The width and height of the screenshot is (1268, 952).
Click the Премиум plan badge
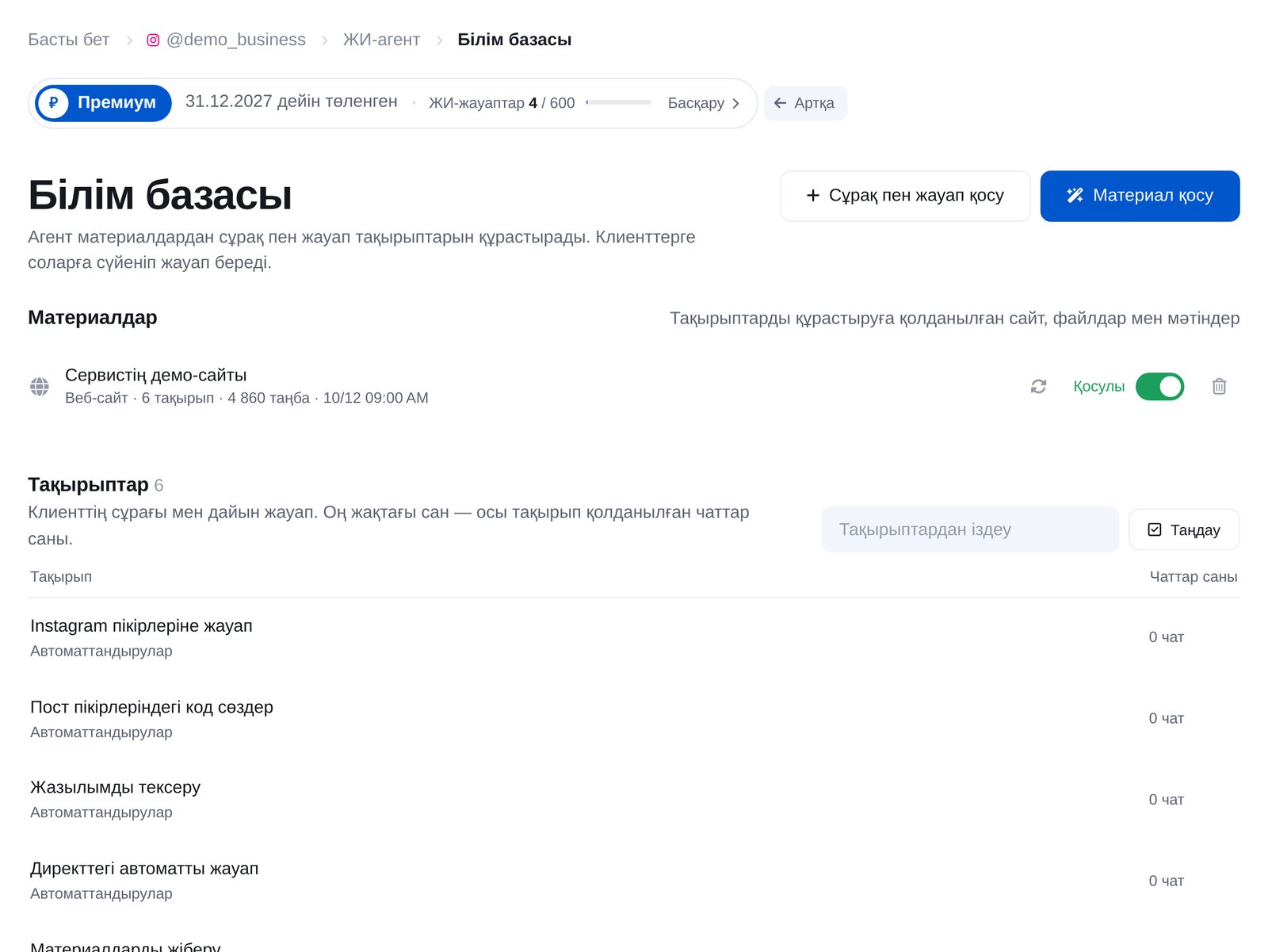pos(103,103)
